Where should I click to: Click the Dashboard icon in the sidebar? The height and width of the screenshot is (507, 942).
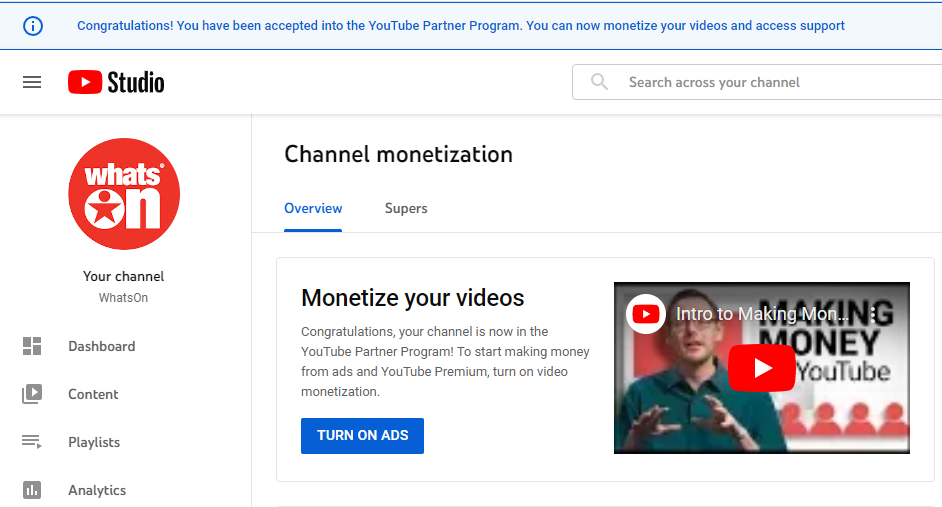click(x=32, y=346)
